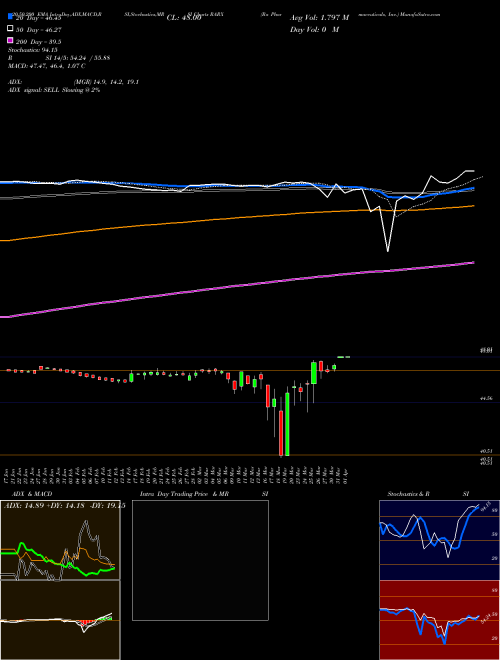Select the '50 Day - 46.27' legend text

click(x=38, y=30)
